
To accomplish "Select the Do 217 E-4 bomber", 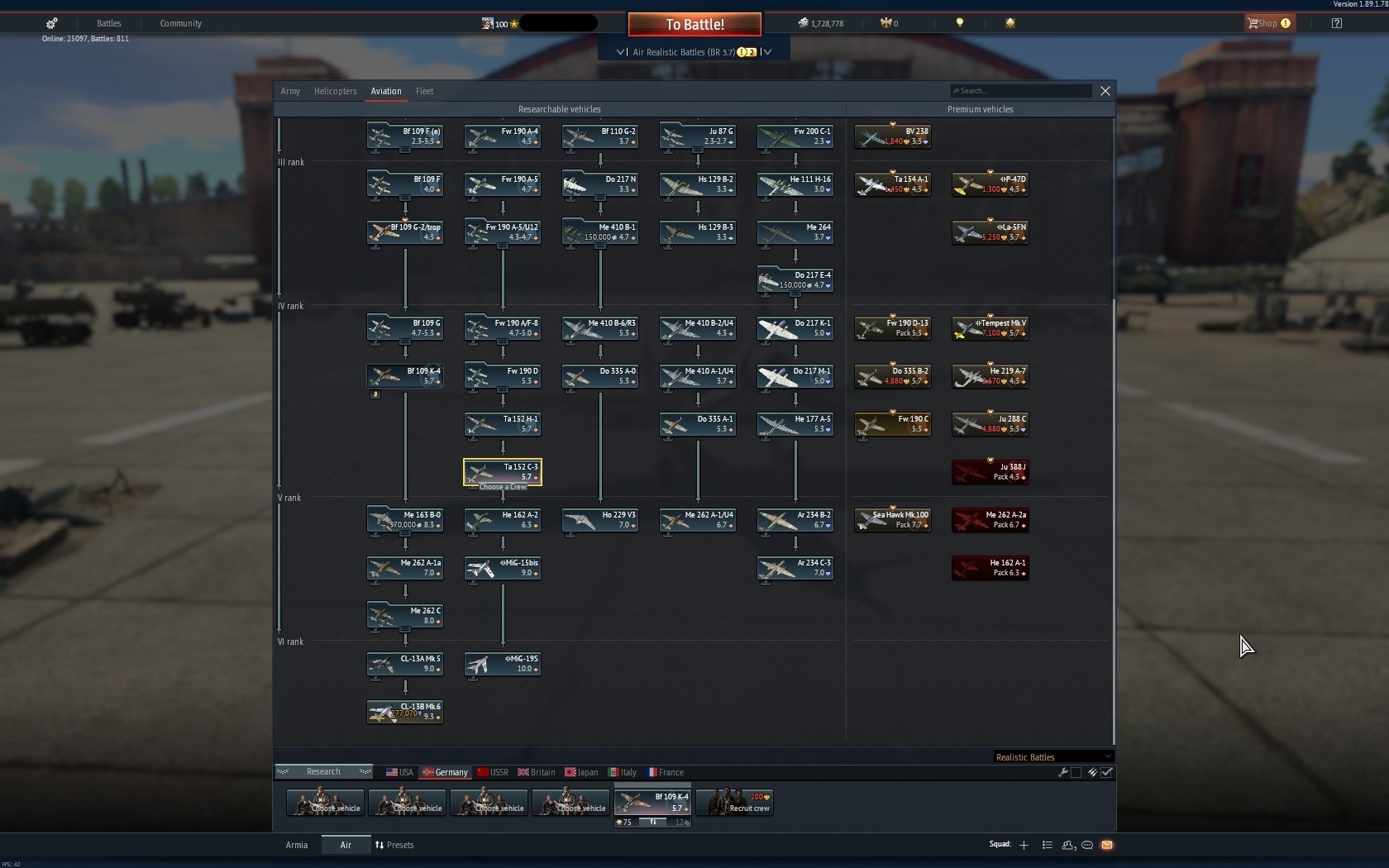I will tap(795, 280).
